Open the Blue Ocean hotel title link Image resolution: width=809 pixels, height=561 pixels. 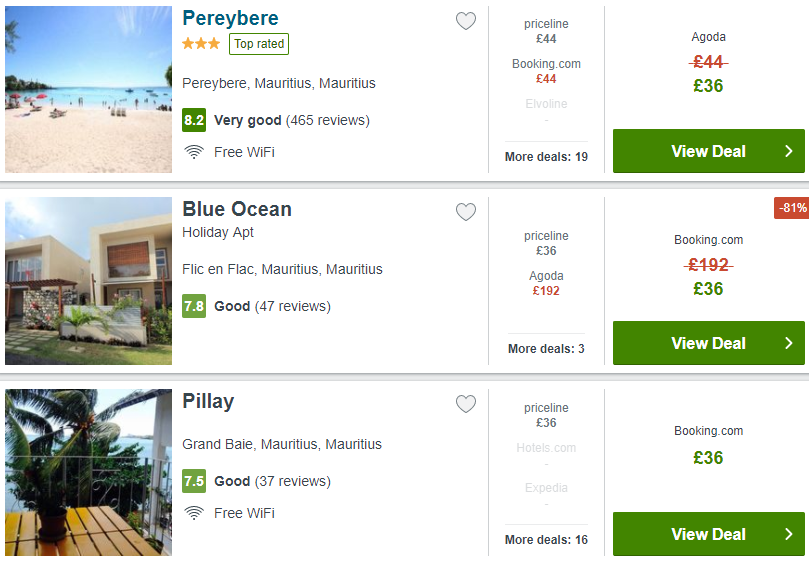237,210
